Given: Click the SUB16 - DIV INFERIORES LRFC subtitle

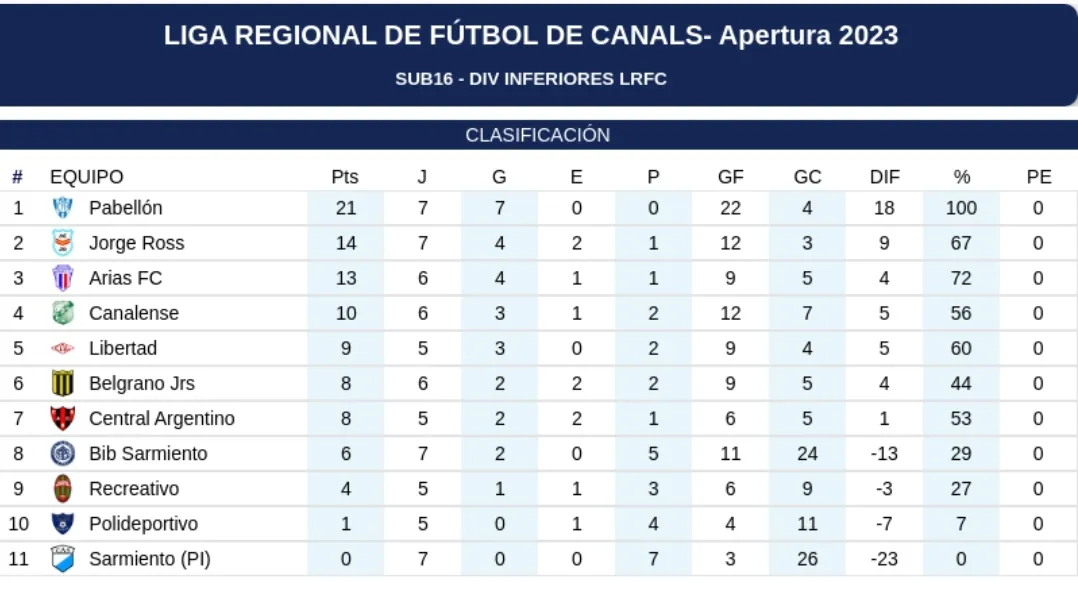Looking at the screenshot, I should [x=531, y=79].
